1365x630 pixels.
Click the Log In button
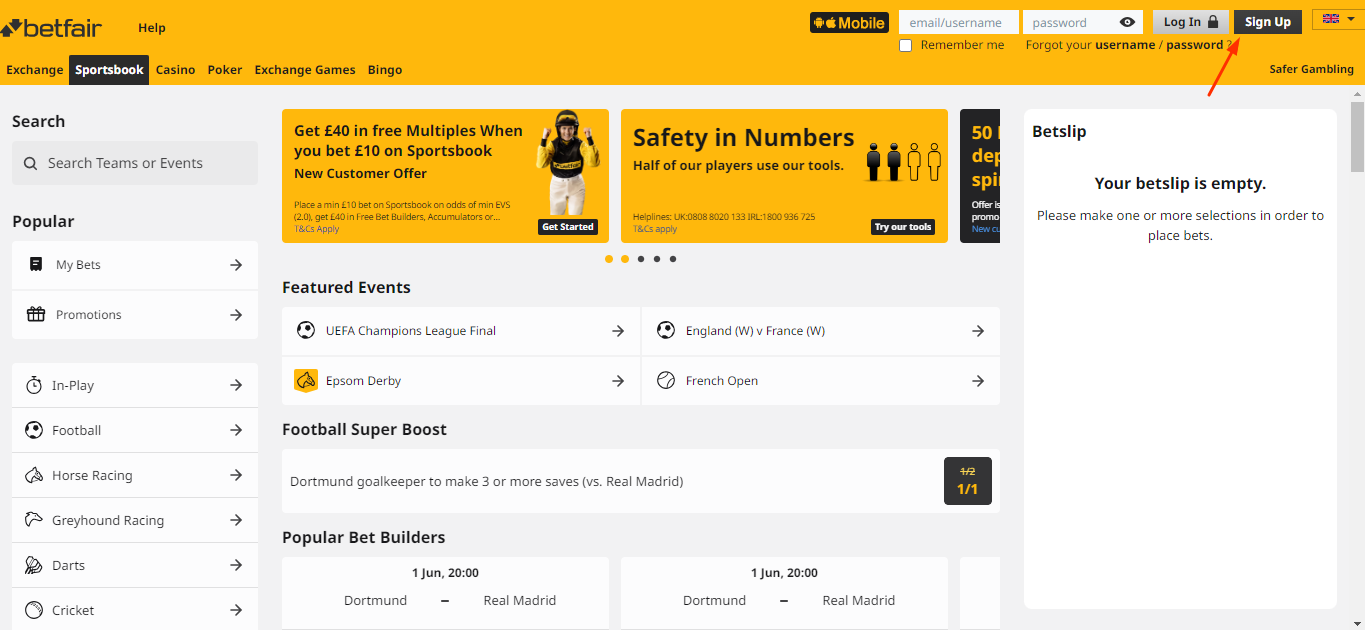[x=1191, y=22]
